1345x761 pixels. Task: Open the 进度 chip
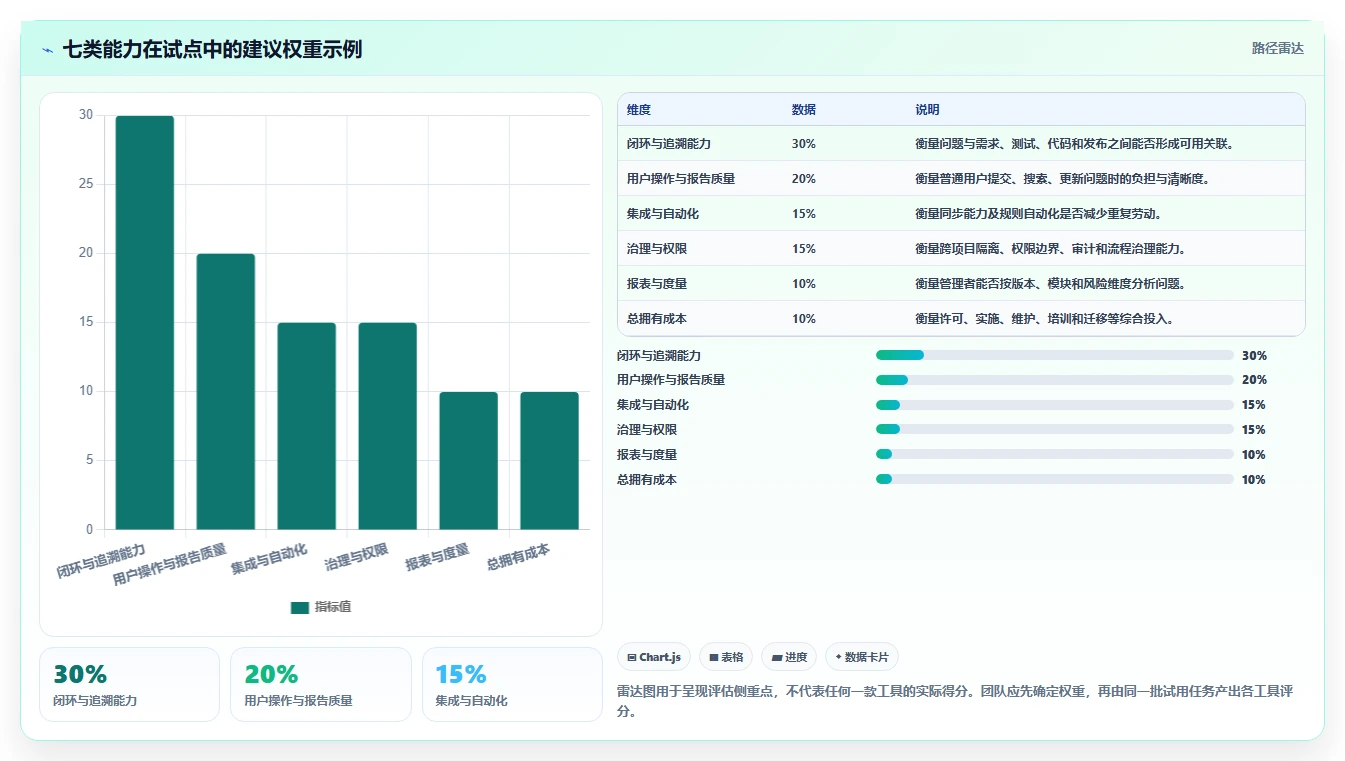789,657
